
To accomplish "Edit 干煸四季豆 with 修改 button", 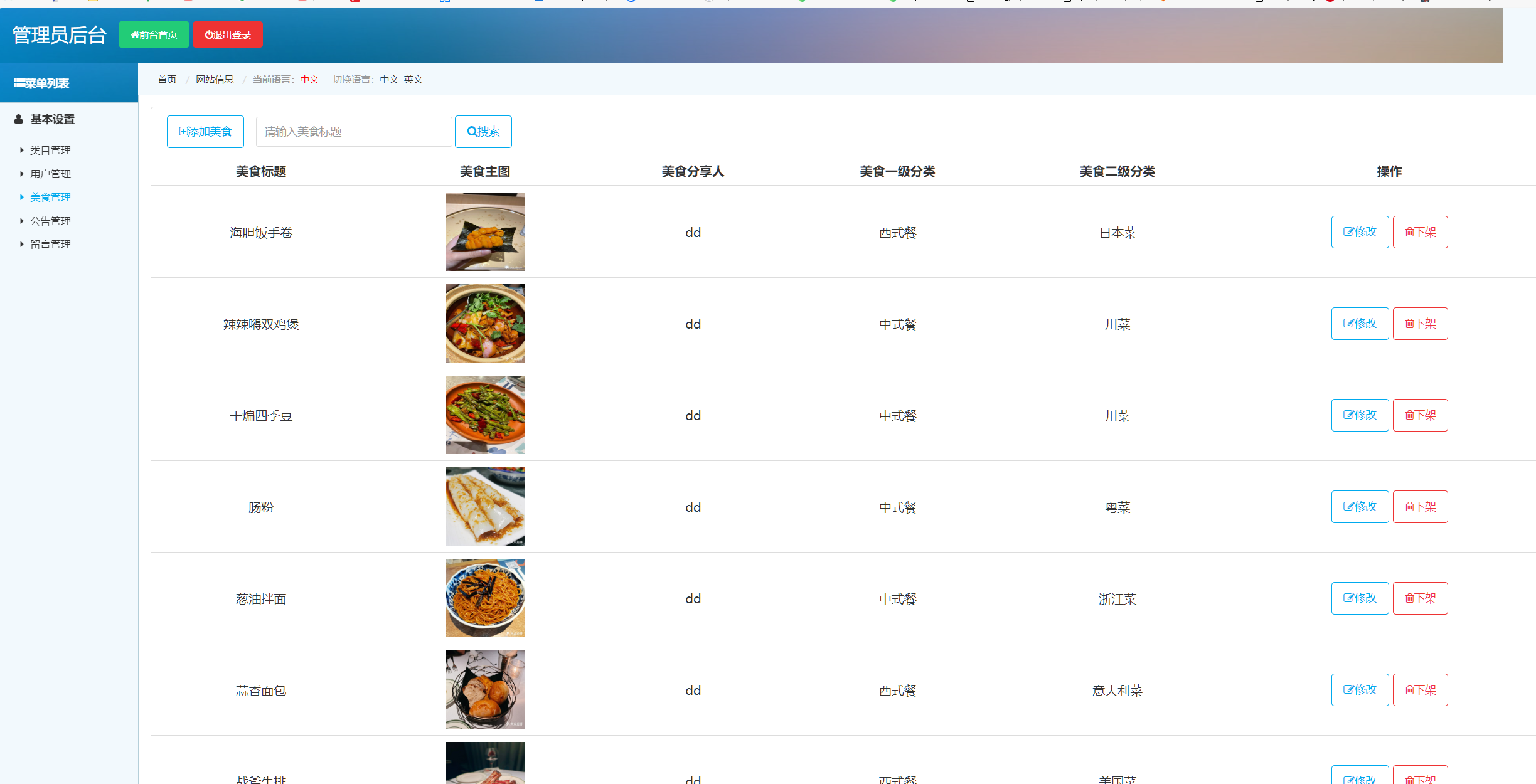I will tap(1360, 415).
